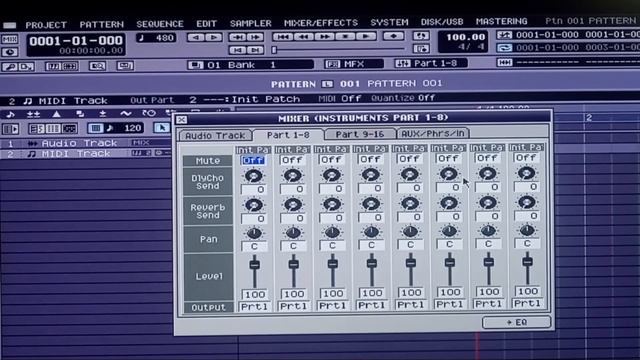Viewport: 640px width, 360px height.
Task: Stop playback with the transport stop button
Action: (345, 37)
